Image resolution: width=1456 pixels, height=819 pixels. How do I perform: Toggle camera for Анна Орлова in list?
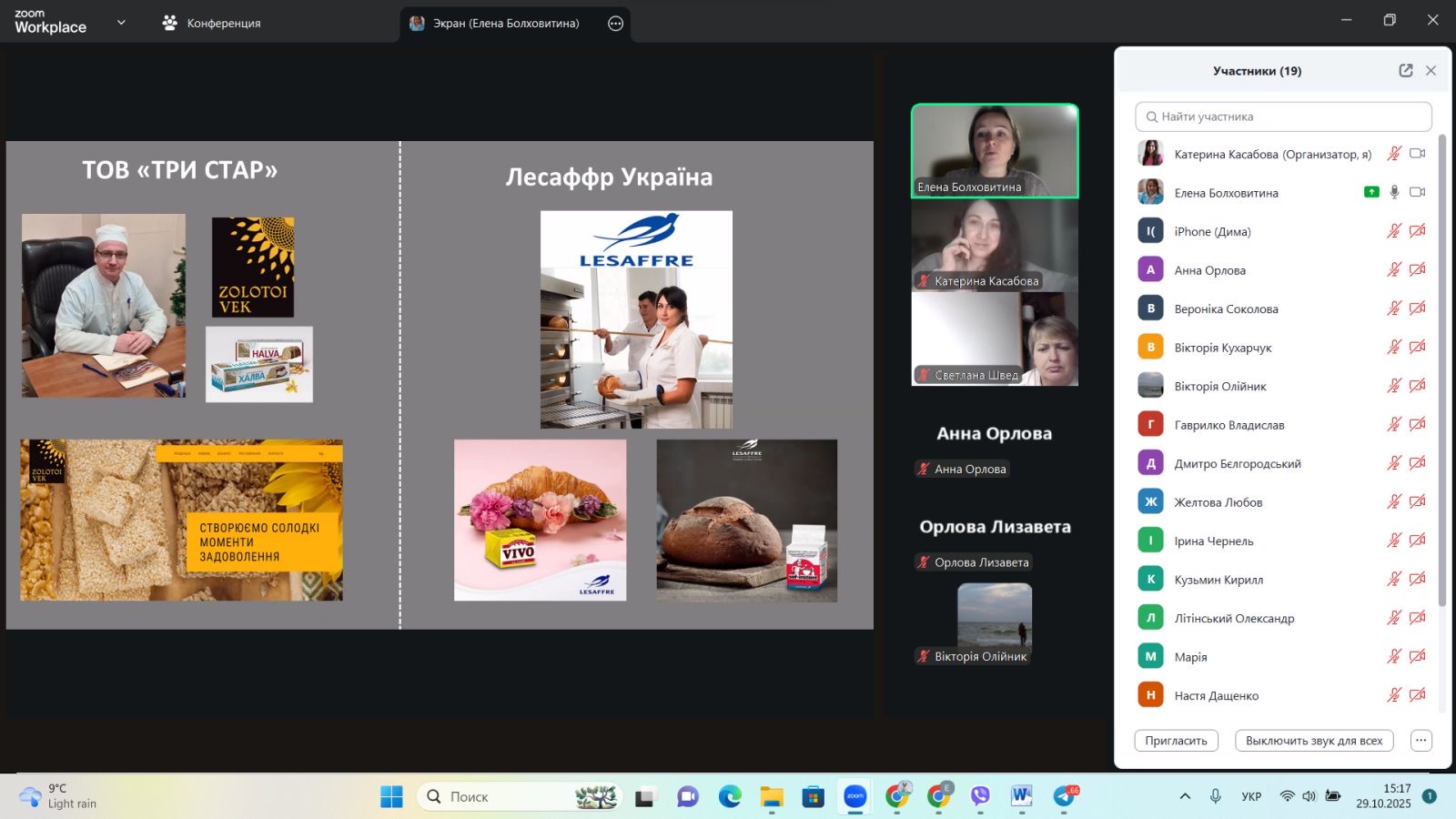pyautogui.click(x=1417, y=269)
